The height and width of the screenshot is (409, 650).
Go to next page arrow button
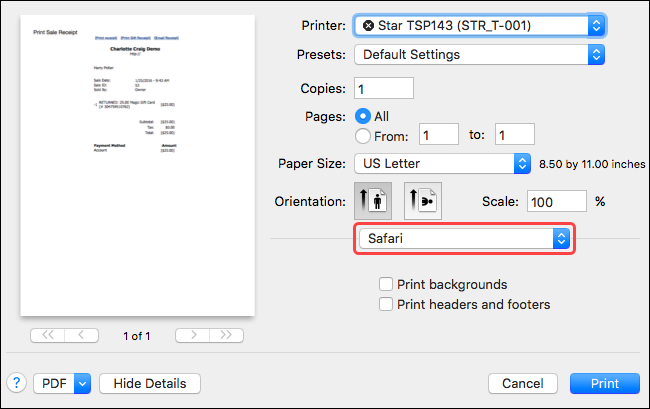tap(193, 335)
